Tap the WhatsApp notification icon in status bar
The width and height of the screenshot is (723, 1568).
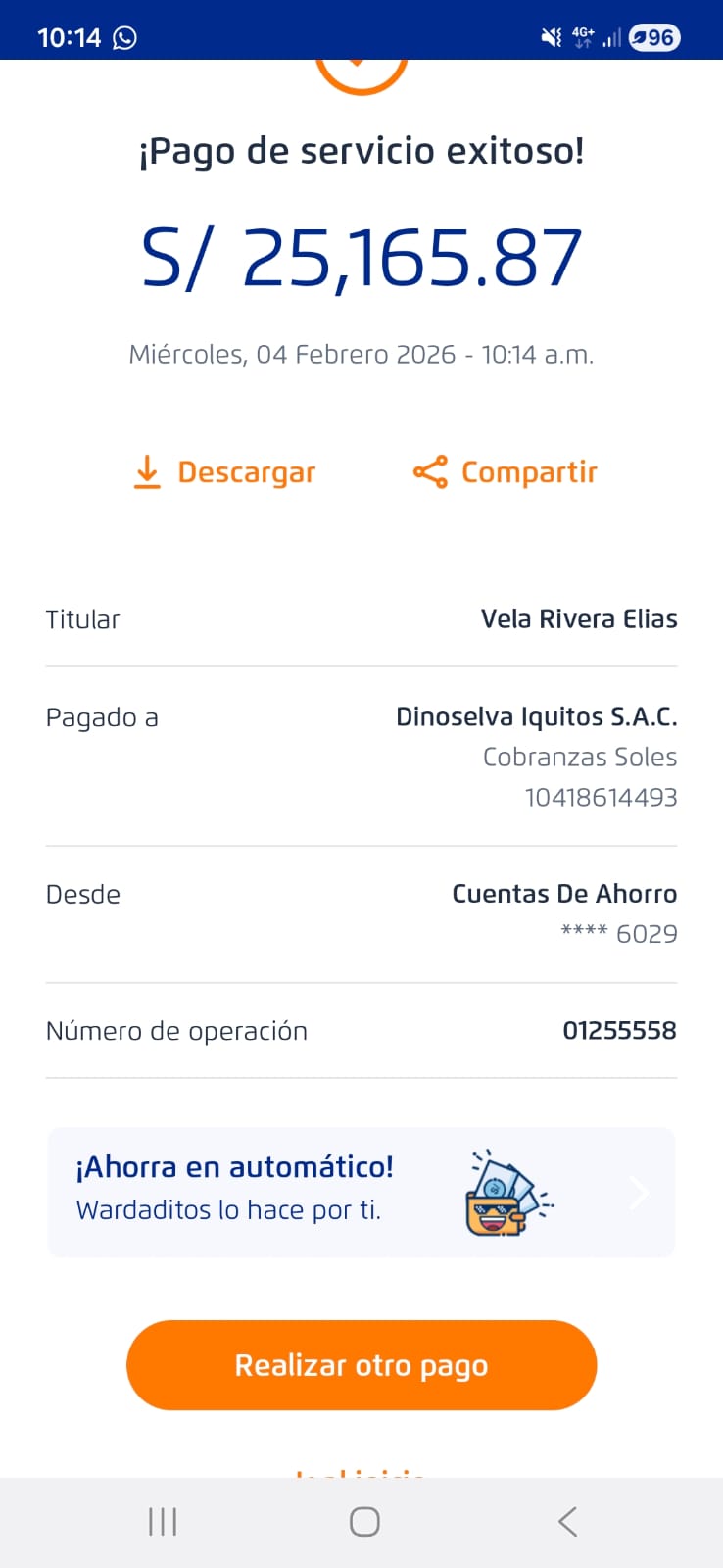point(125,37)
